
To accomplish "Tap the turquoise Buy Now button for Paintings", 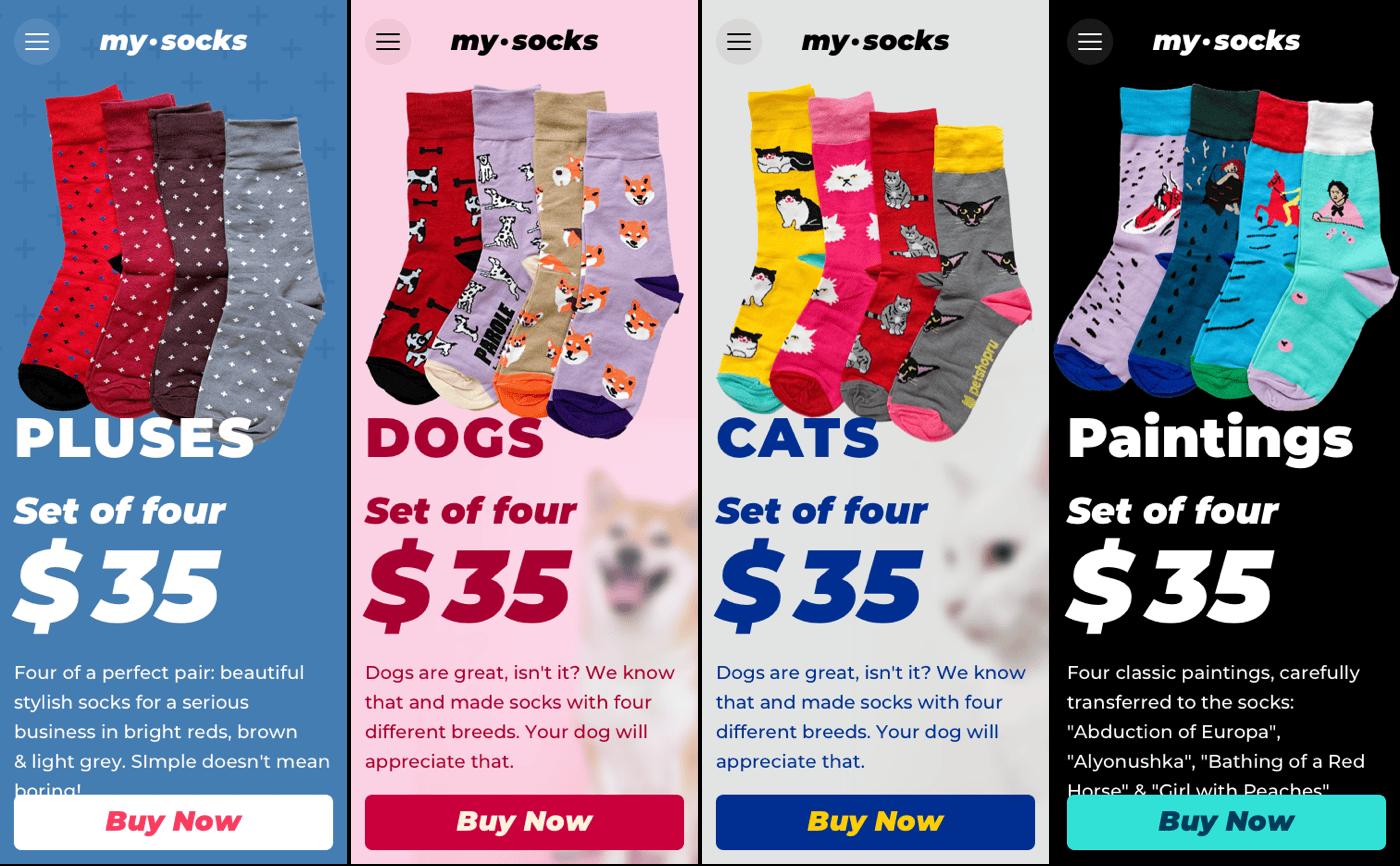I will click(1226, 822).
